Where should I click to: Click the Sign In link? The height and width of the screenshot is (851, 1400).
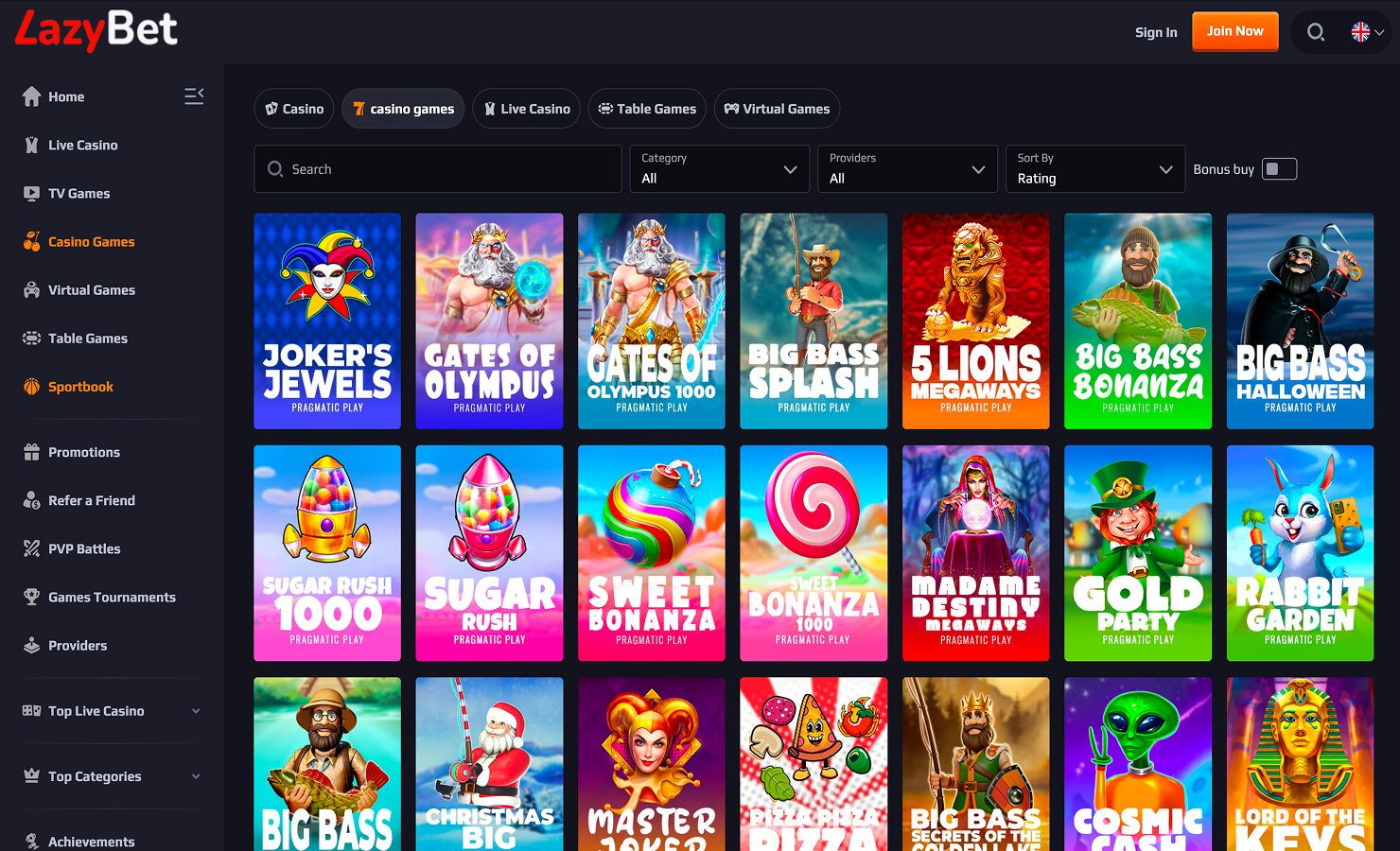tap(1156, 32)
